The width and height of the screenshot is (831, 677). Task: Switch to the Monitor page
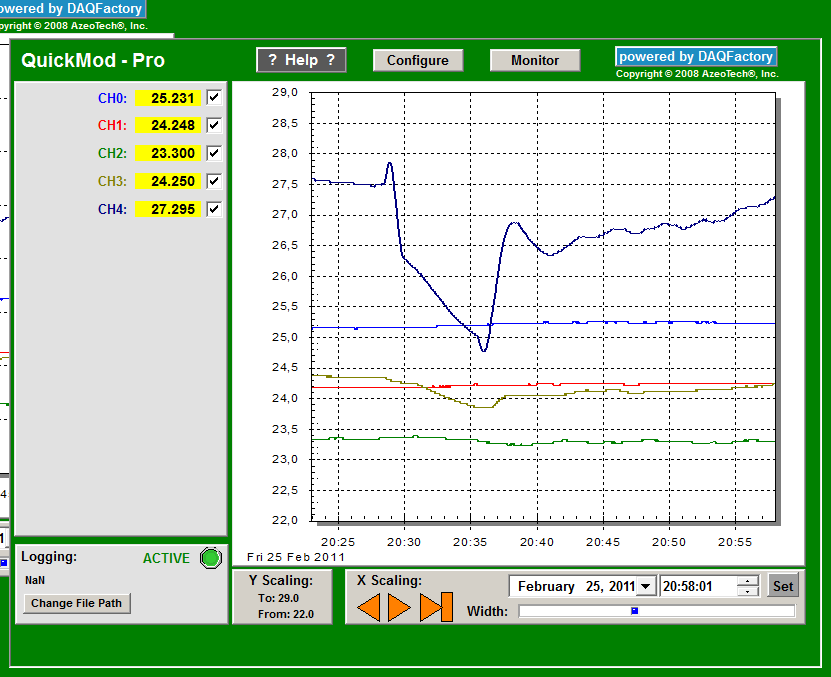(535, 61)
